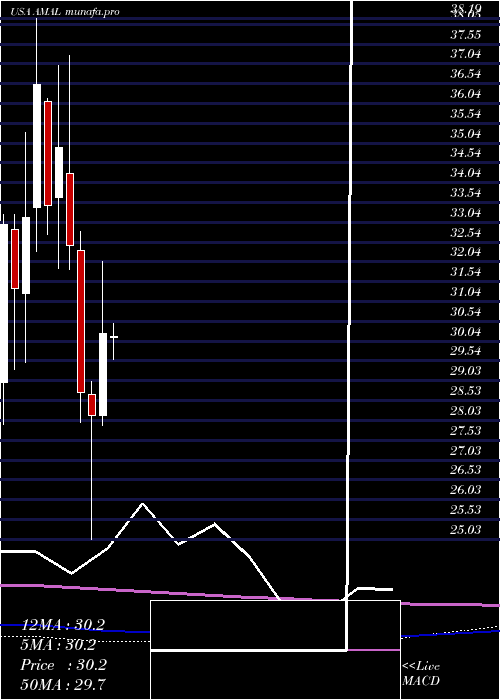Screen dimensions: 500x700
Task: Select the 27.03 axis value
Action: click(x=465, y=450)
